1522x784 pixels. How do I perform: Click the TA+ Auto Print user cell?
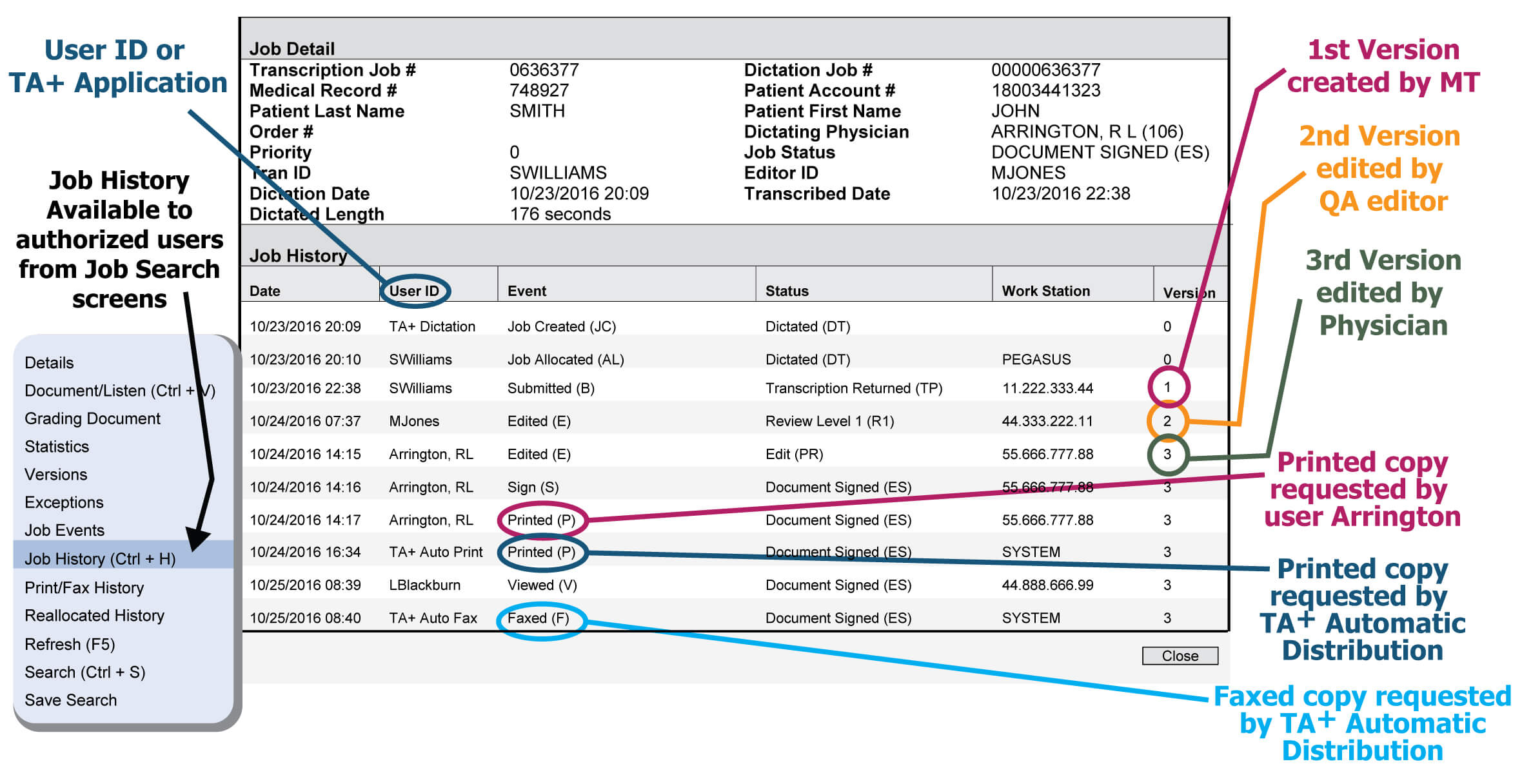point(436,552)
